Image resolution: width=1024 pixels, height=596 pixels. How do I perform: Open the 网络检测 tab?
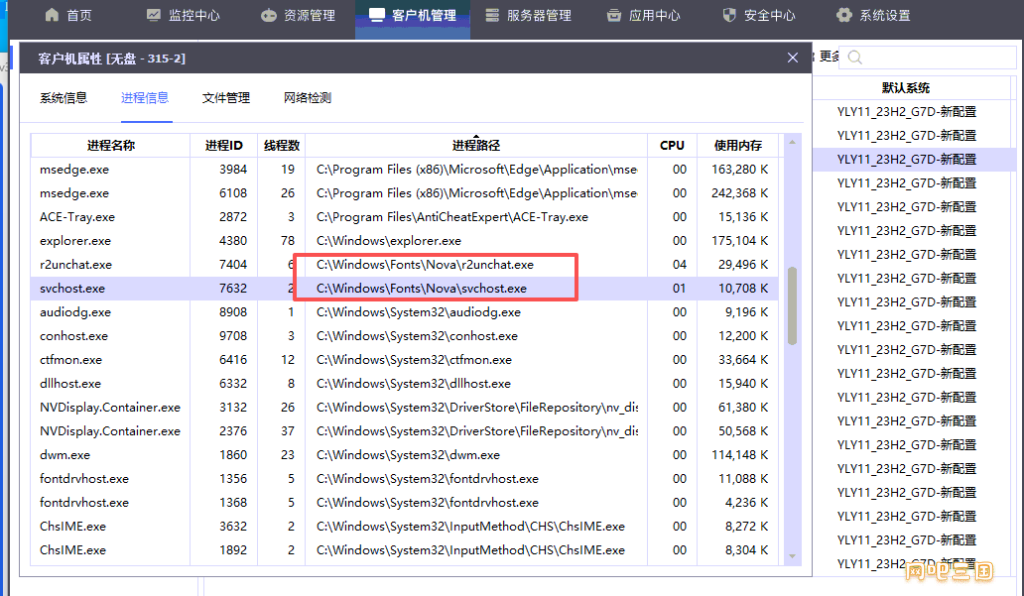tap(308, 98)
